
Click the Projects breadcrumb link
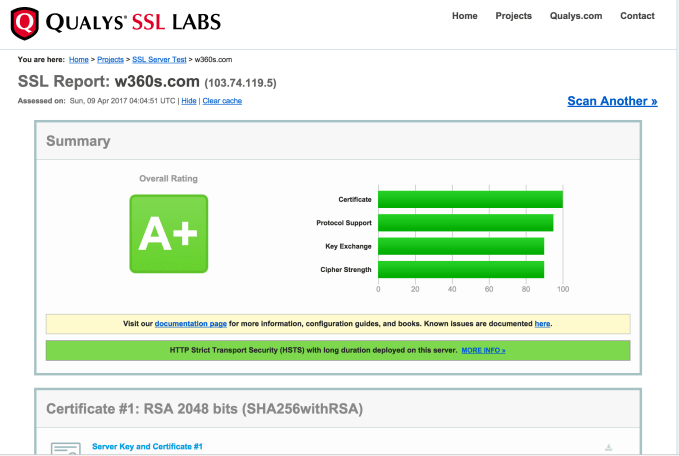pyautogui.click(x=110, y=59)
